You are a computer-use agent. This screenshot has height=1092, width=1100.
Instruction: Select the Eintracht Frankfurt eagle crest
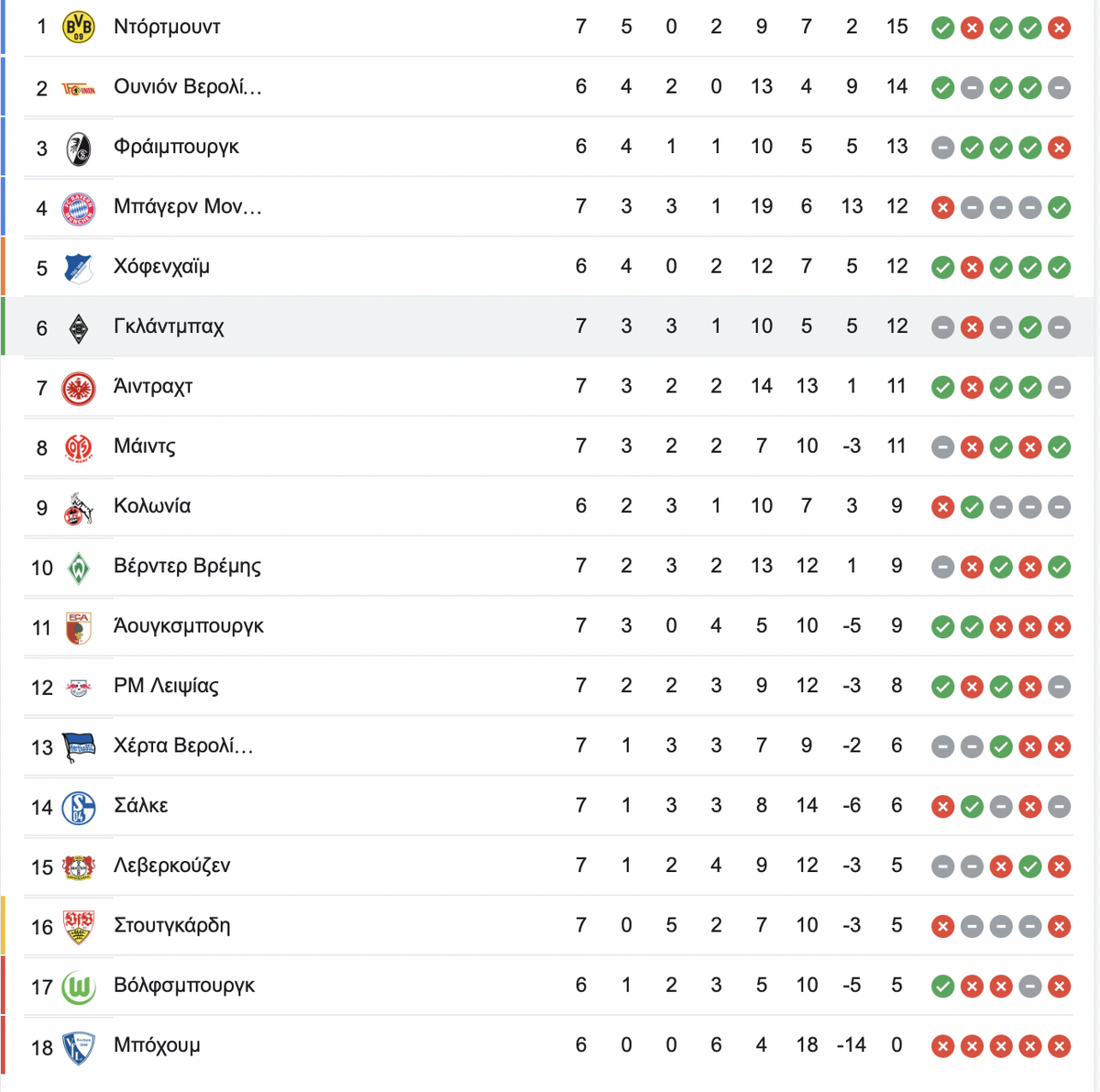click(x=79, y=387)
